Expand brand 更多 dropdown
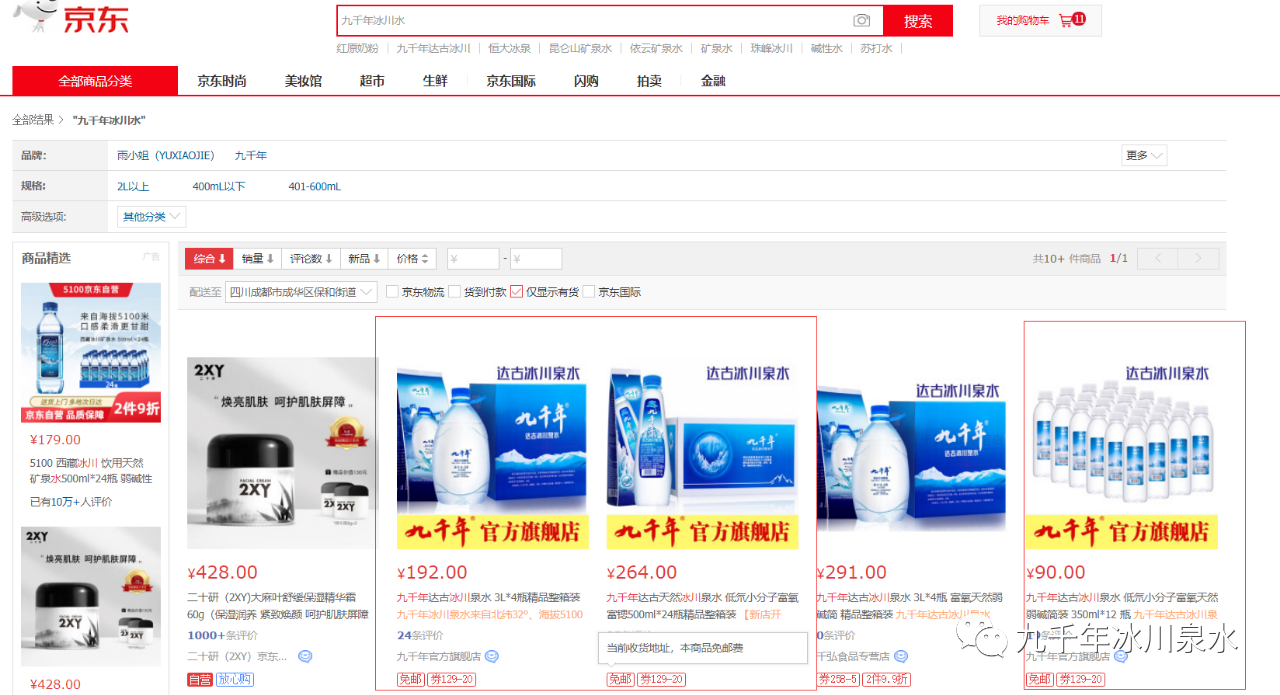Screen dimensions: 1280x695 coord(1144,155)
